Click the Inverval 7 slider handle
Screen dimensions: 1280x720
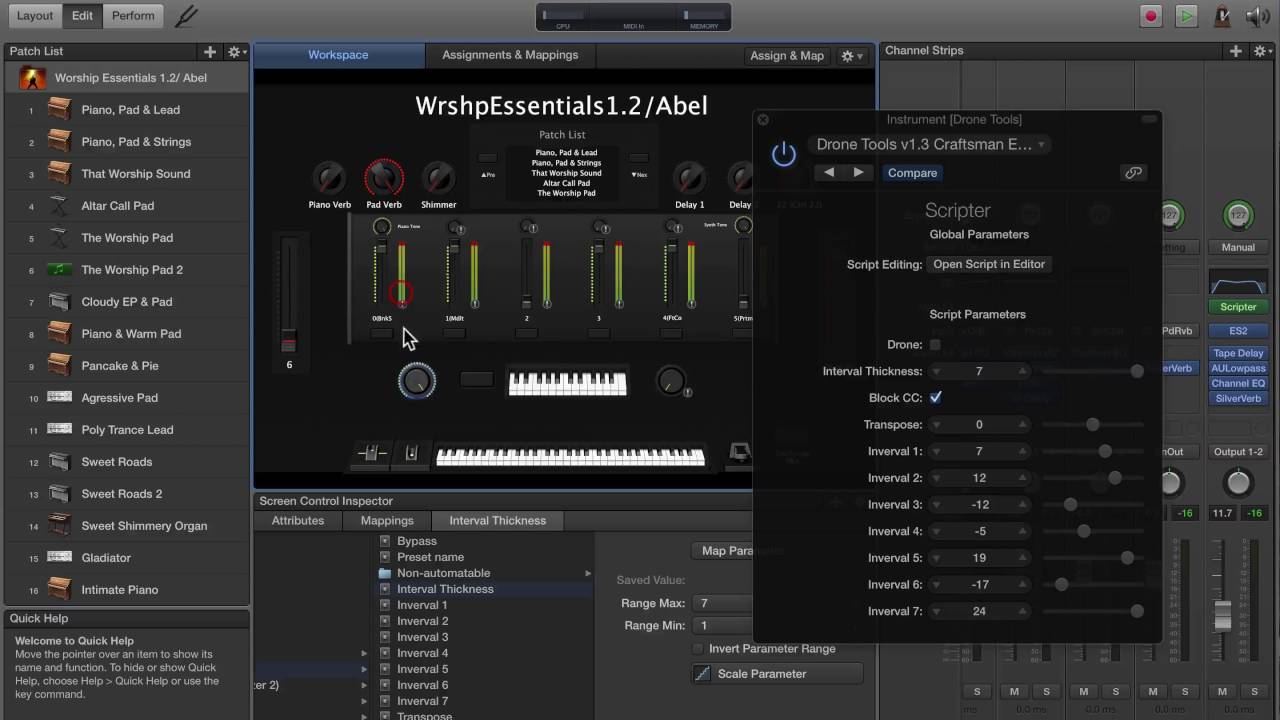[1136, 611]
